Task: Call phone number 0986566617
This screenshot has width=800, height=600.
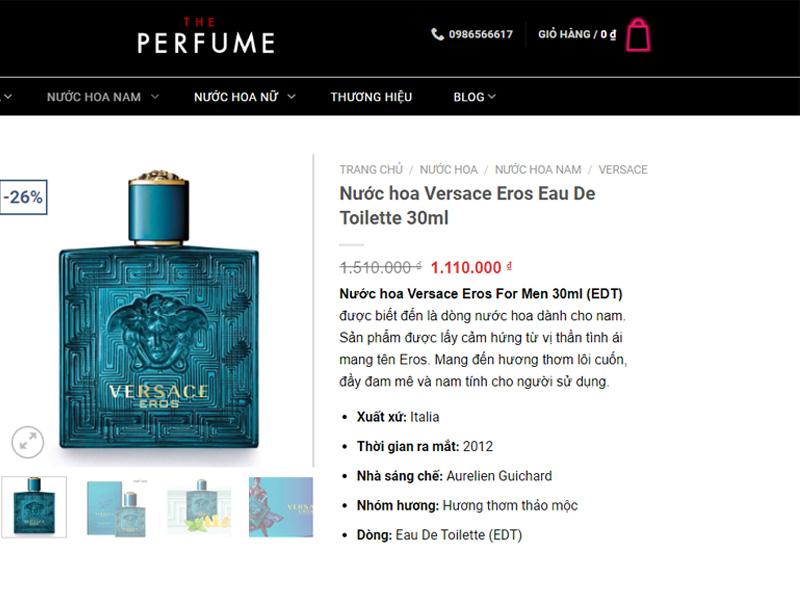Action: coord(481,34)
